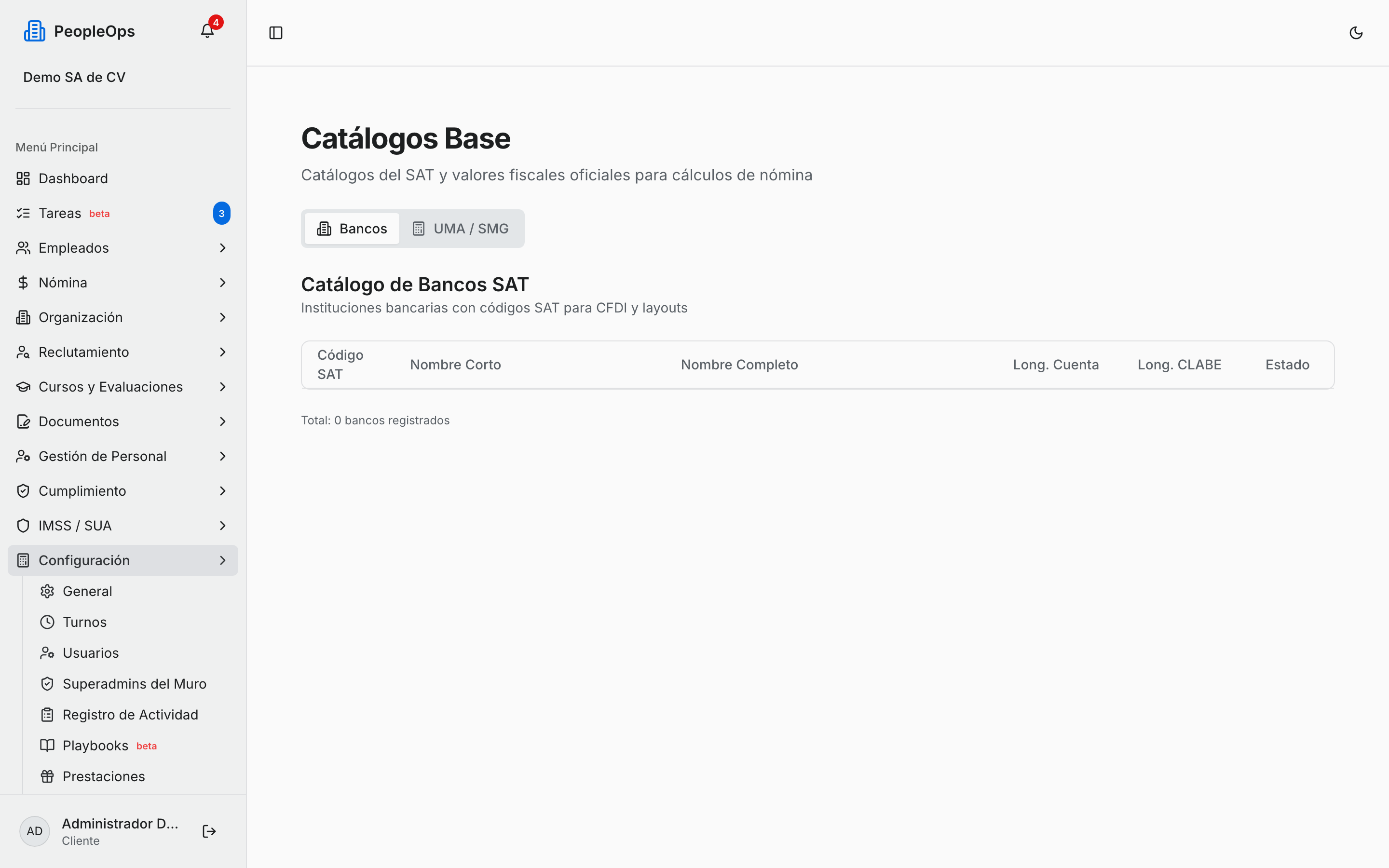The height and width of the screenshot is (868, 1389).
Task: Click the AD user avatar
Action: [x=34, y=831]
